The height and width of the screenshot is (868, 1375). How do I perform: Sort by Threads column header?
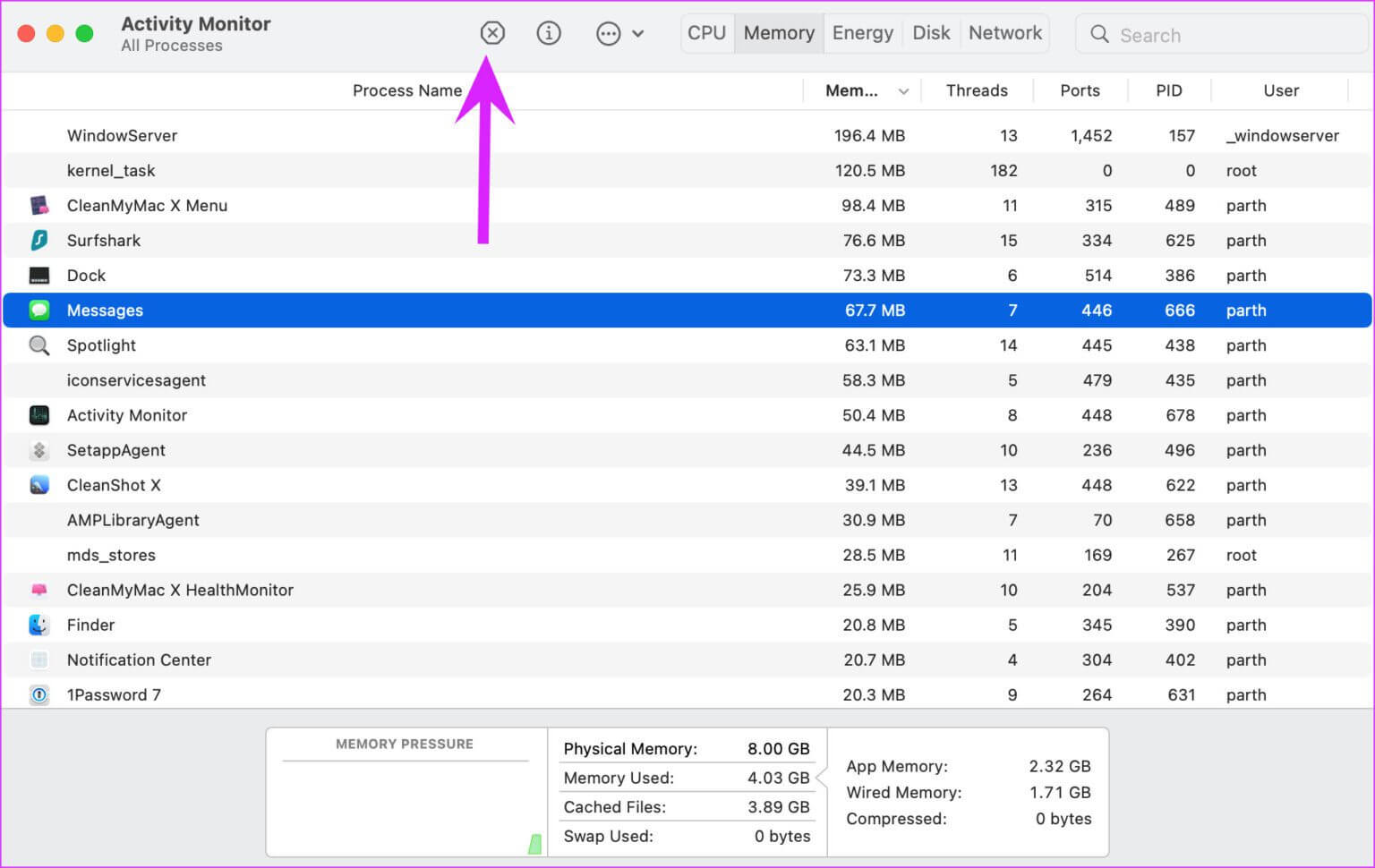[977, 90]
